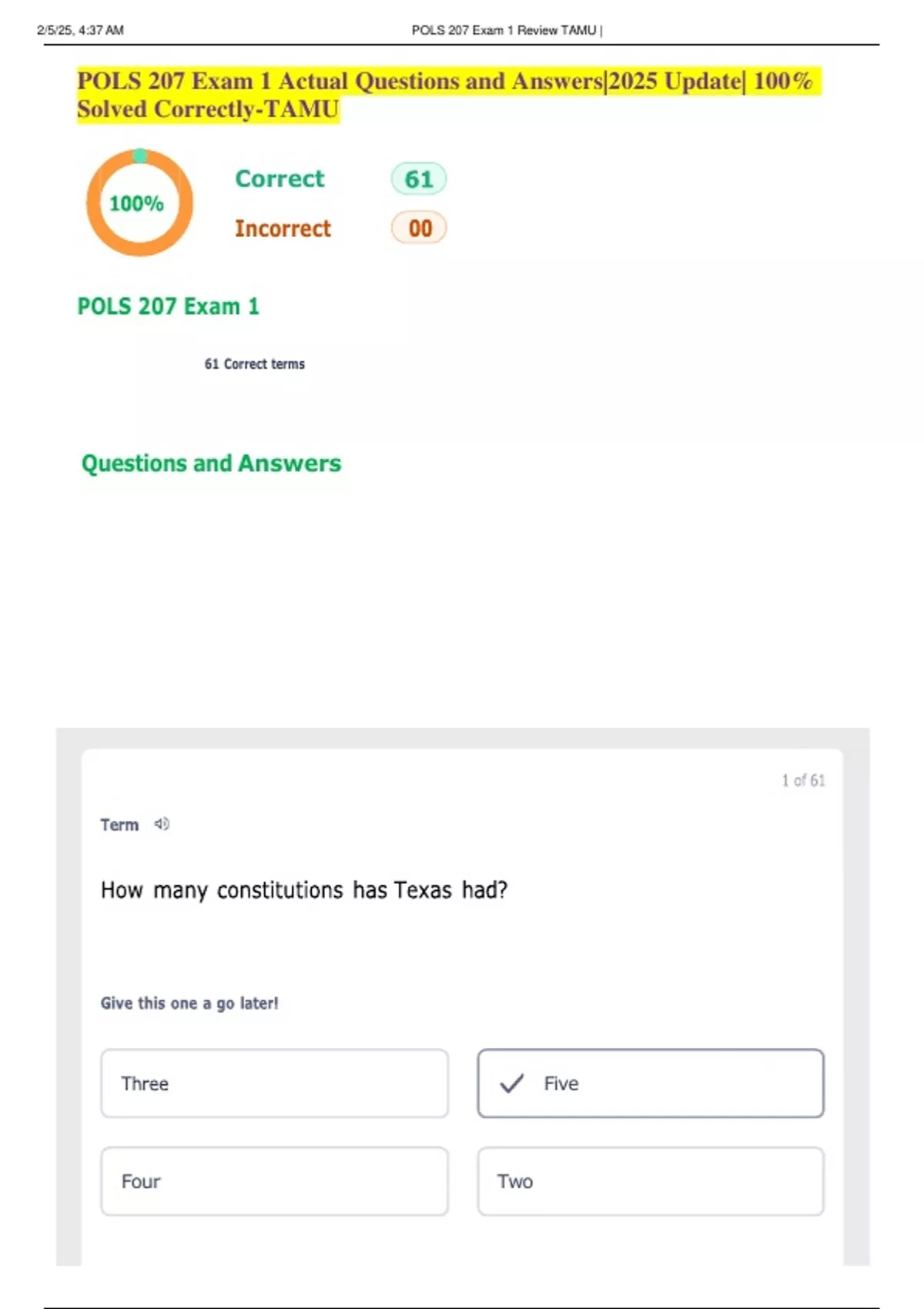Image resolution: width=924 pixels, height=1309 pixels.
Task: Click the yellow highlighted document title
Action: [445, 94]
